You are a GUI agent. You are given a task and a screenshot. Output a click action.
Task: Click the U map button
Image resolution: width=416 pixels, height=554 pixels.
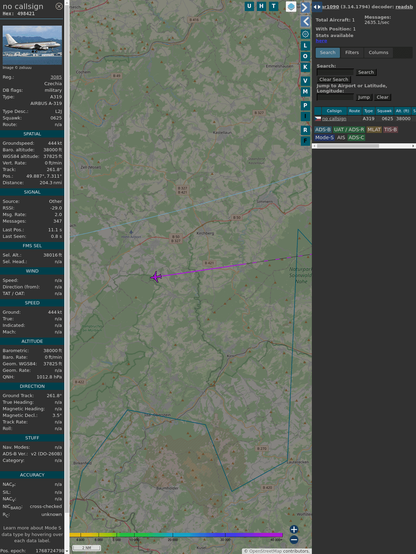point(249,6)
